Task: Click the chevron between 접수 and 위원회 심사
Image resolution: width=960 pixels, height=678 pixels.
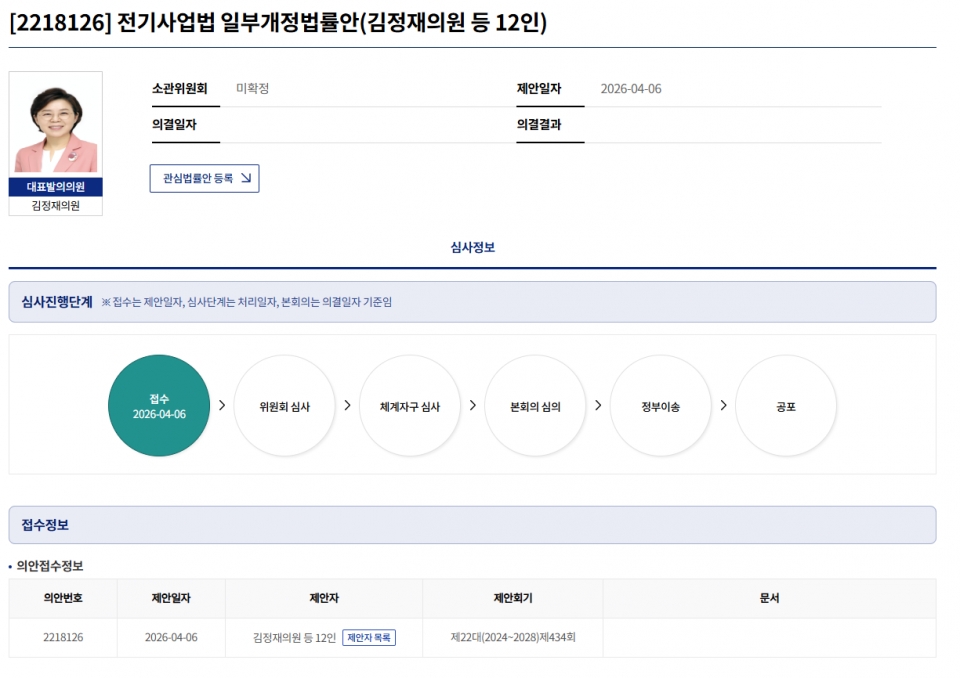Action: point(222,406)
